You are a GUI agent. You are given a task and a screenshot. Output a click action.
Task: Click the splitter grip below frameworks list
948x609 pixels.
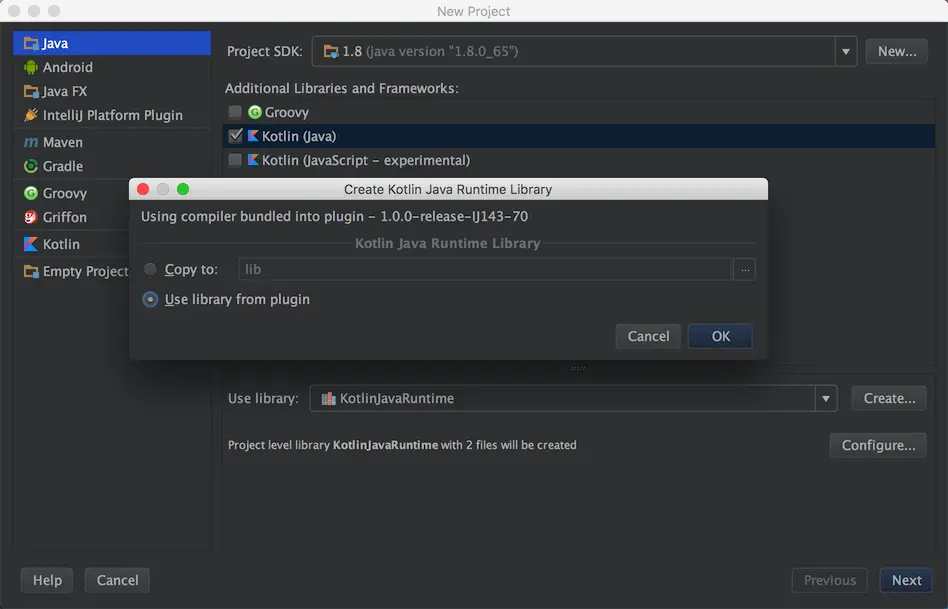[577, 368]
